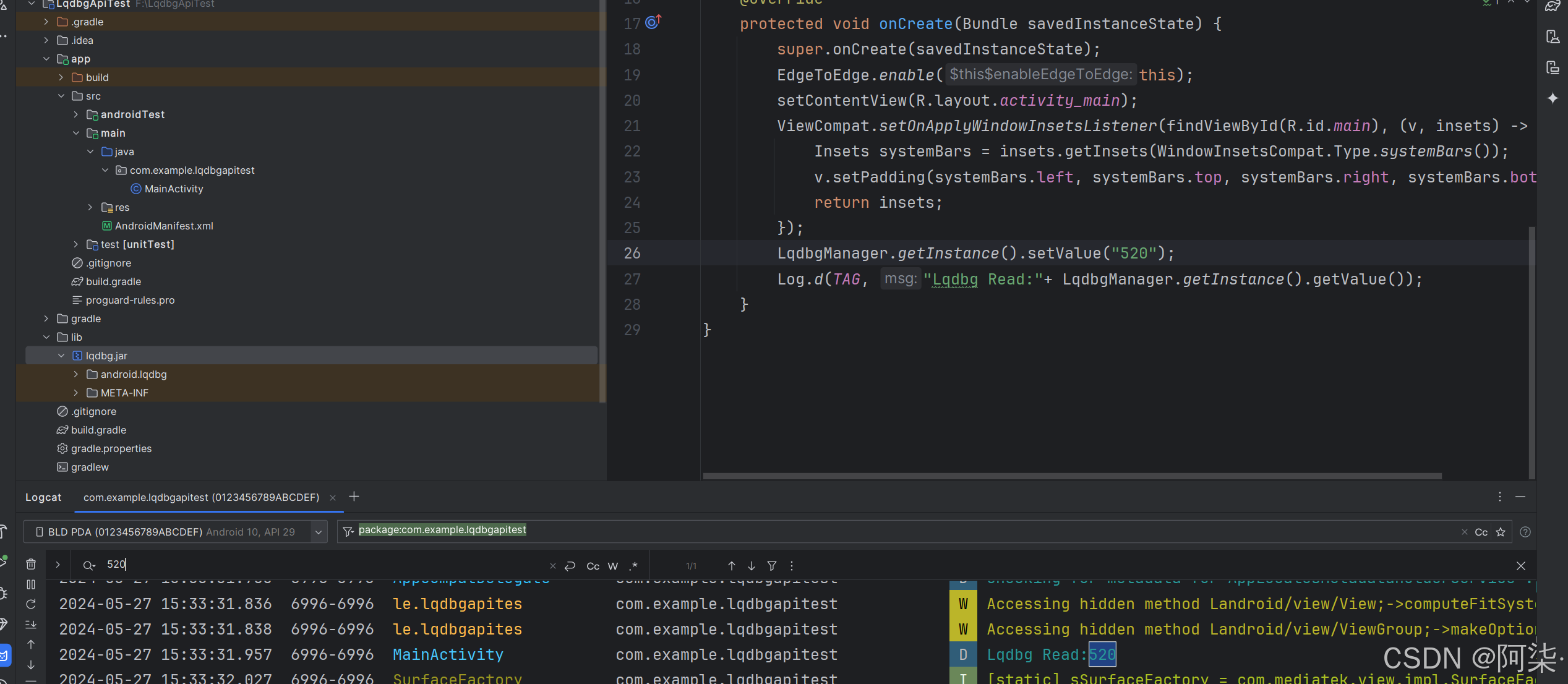Pause logcat output

tap(31, 584)
